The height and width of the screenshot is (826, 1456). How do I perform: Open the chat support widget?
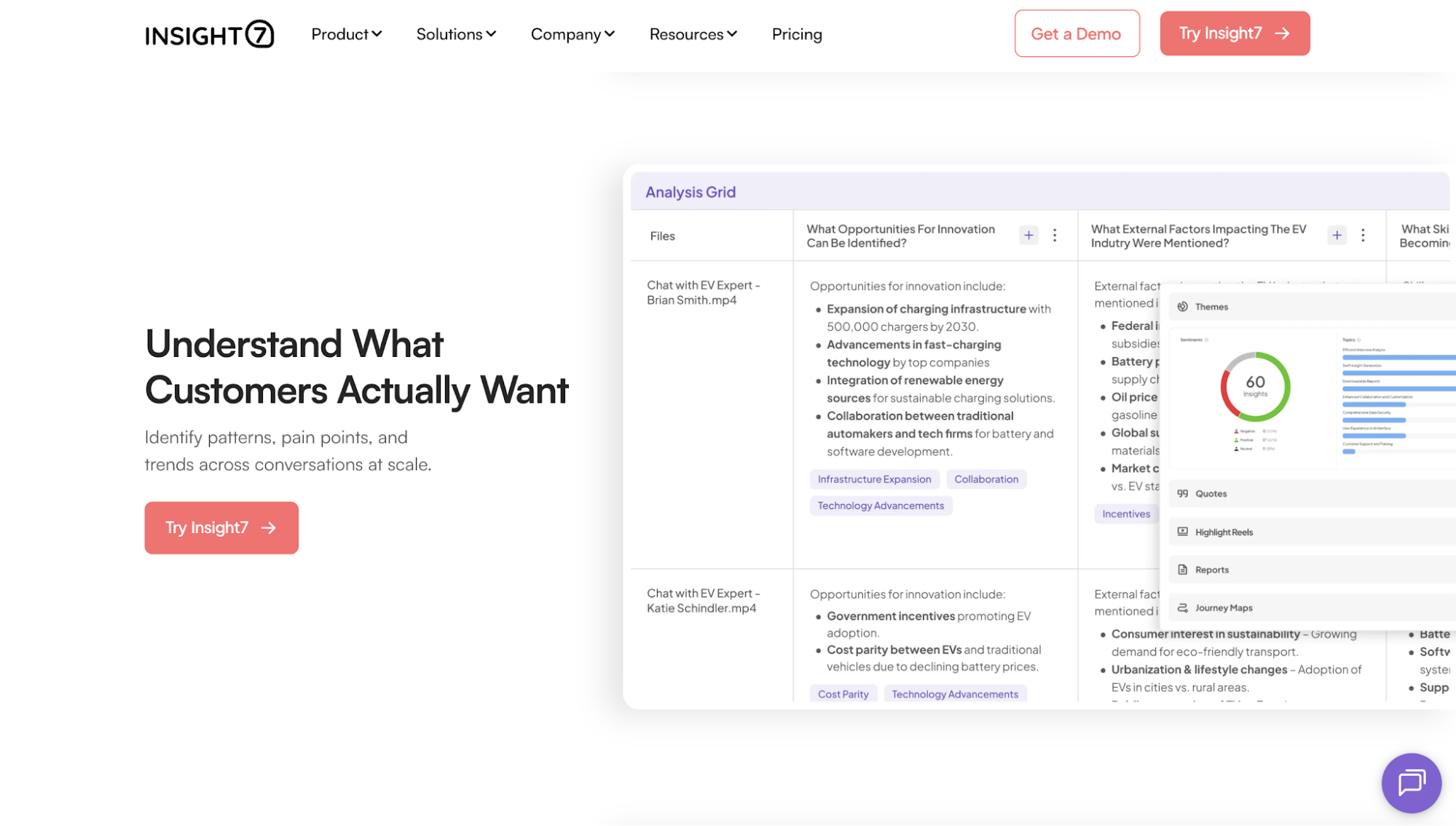tap(1411, 782)
